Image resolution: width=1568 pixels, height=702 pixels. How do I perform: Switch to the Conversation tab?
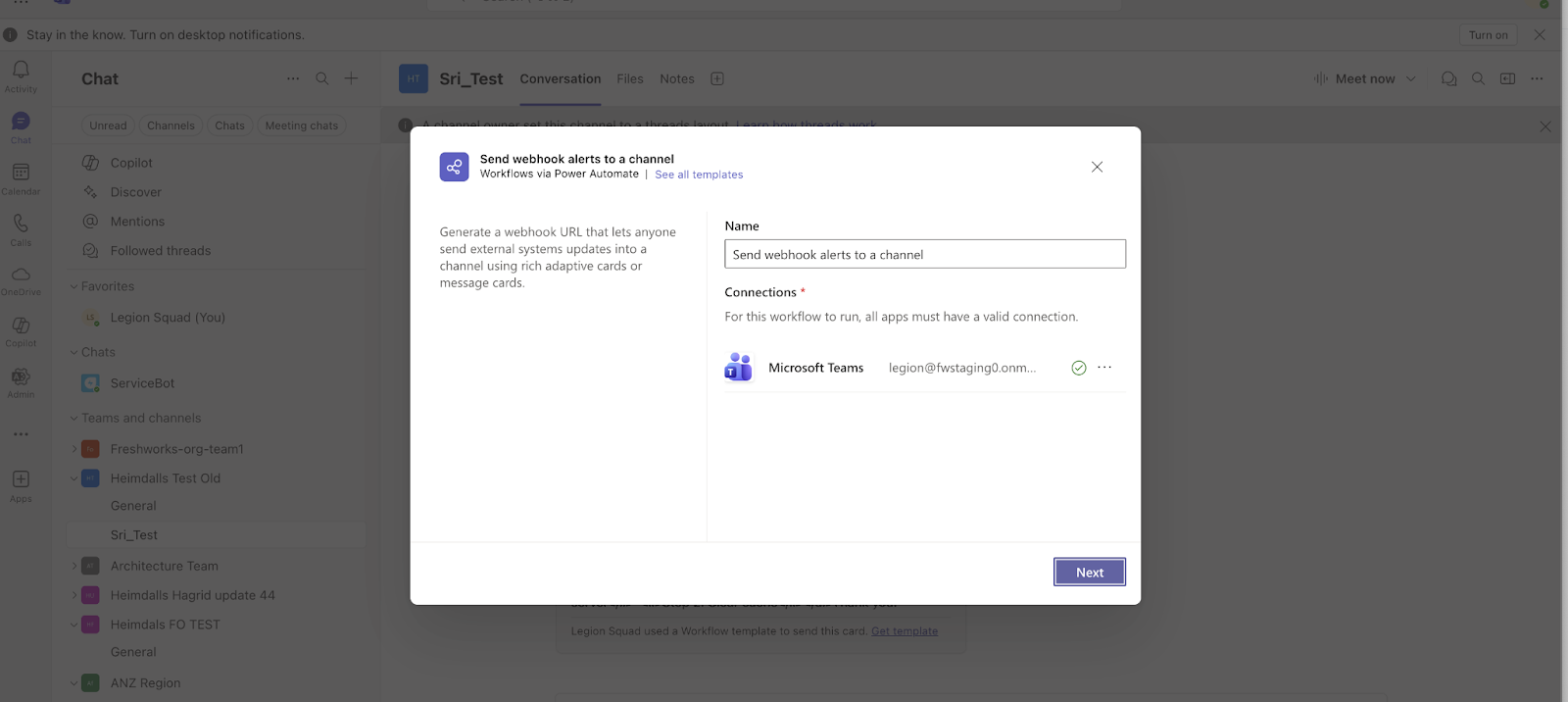click(x=561, y=78)
